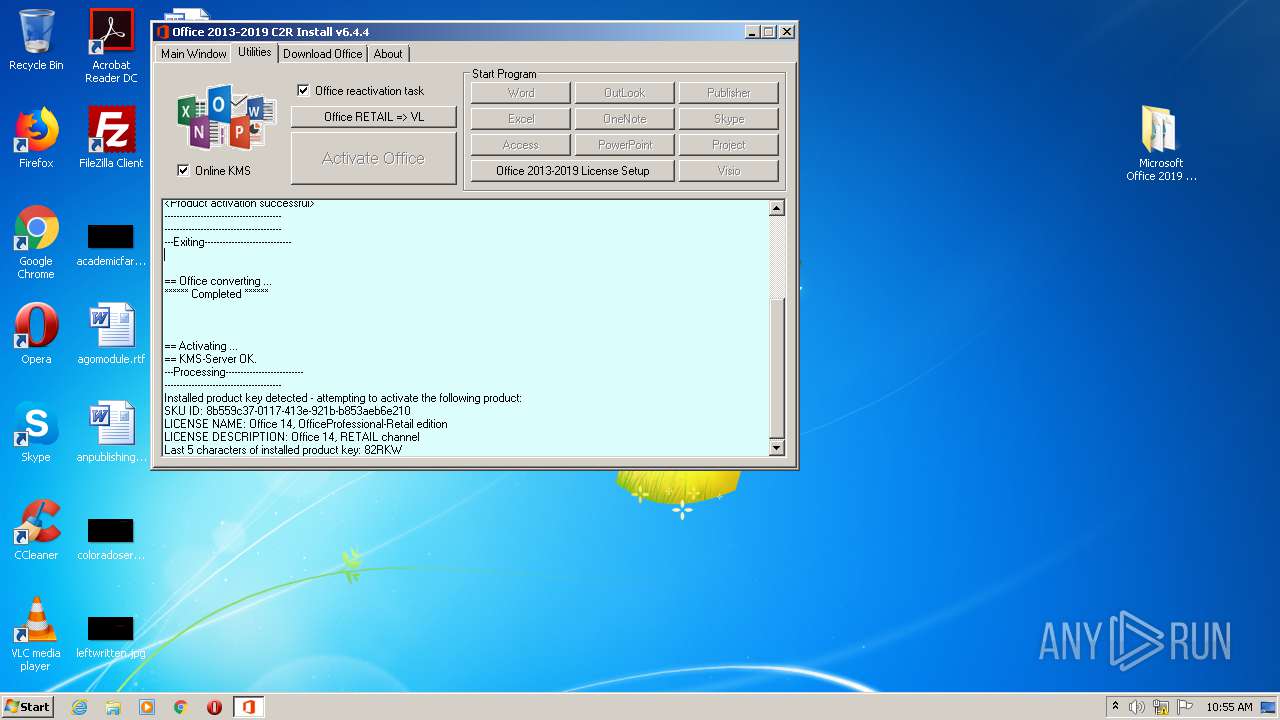Launch Acrobat Reader DC from desktop

(x=111, y=46)
